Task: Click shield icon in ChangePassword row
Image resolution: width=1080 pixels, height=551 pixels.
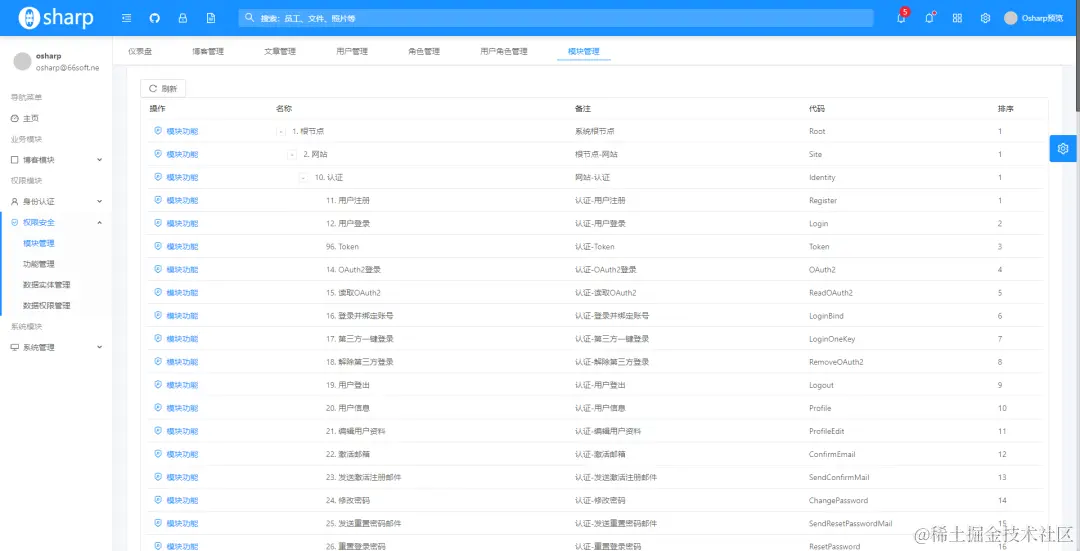Action: [x=158, y=500]
